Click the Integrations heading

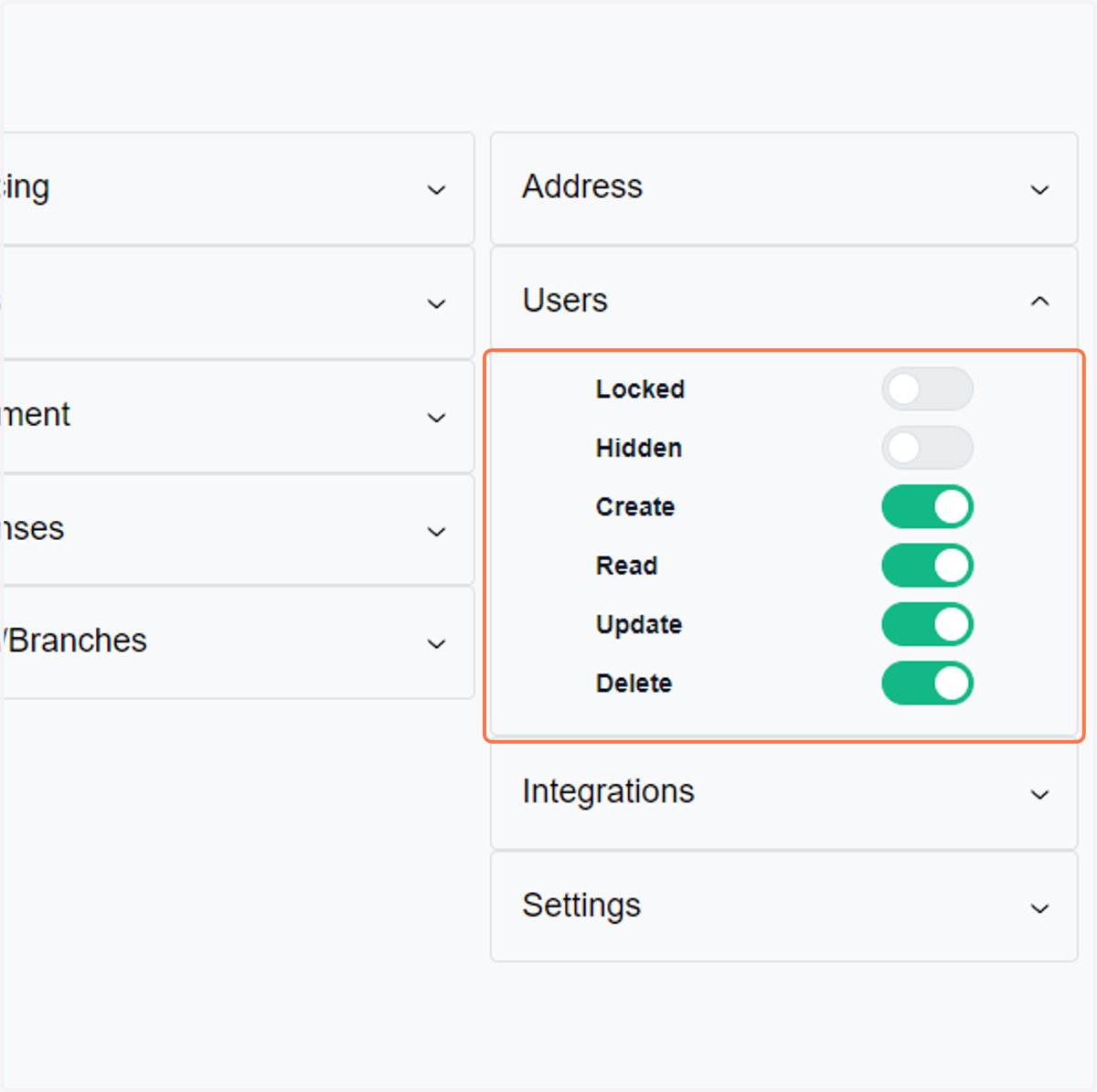pyautogui.click(x=608, y=791)
